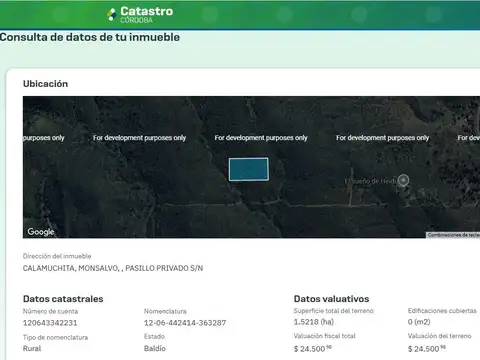Select the Baldío estado value
The image size is (480, 360).
[x=155, y=348]
